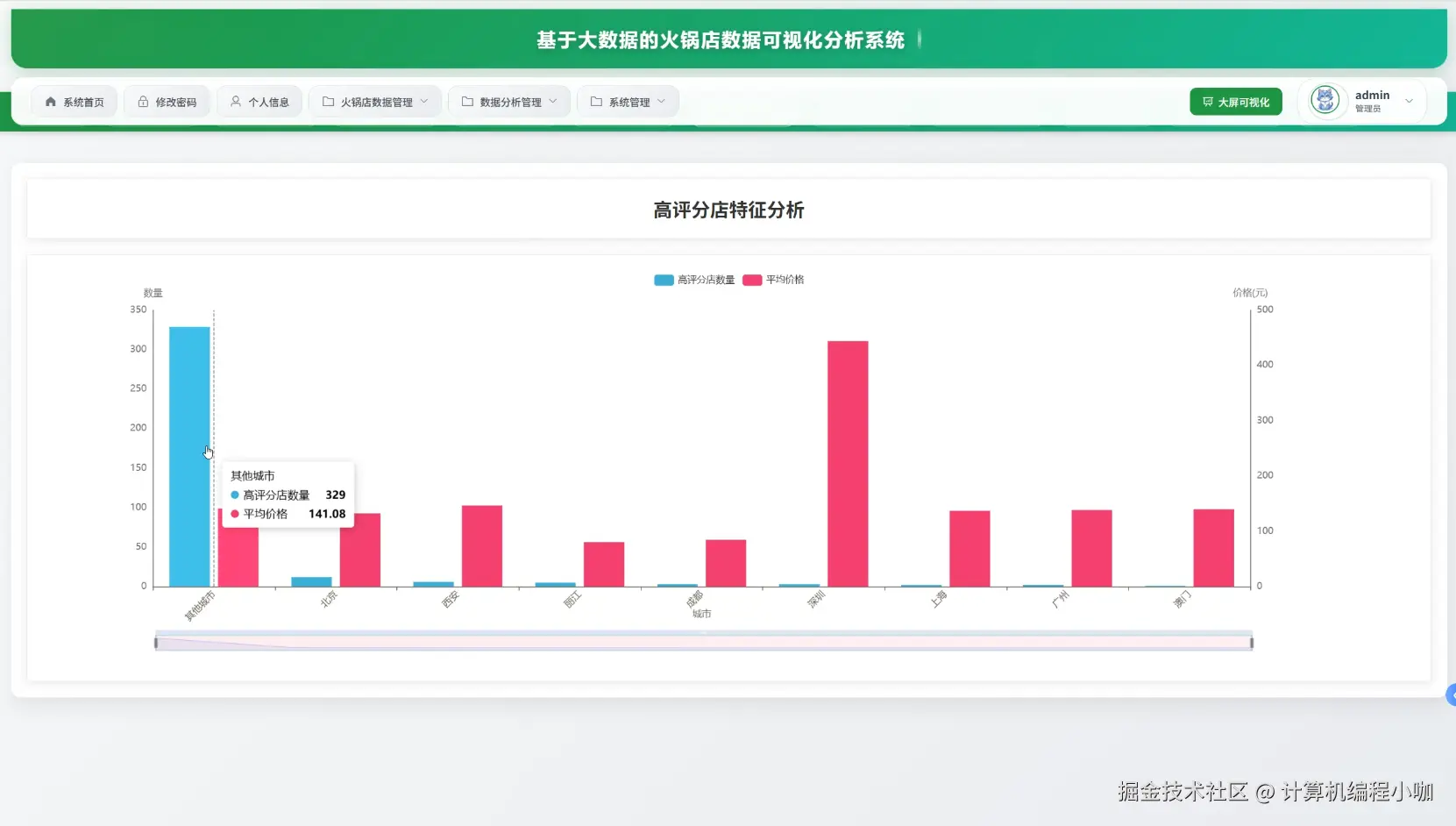Click the 数量 axis title
The width and height of the screenshot is (1456, 826).
153,293
